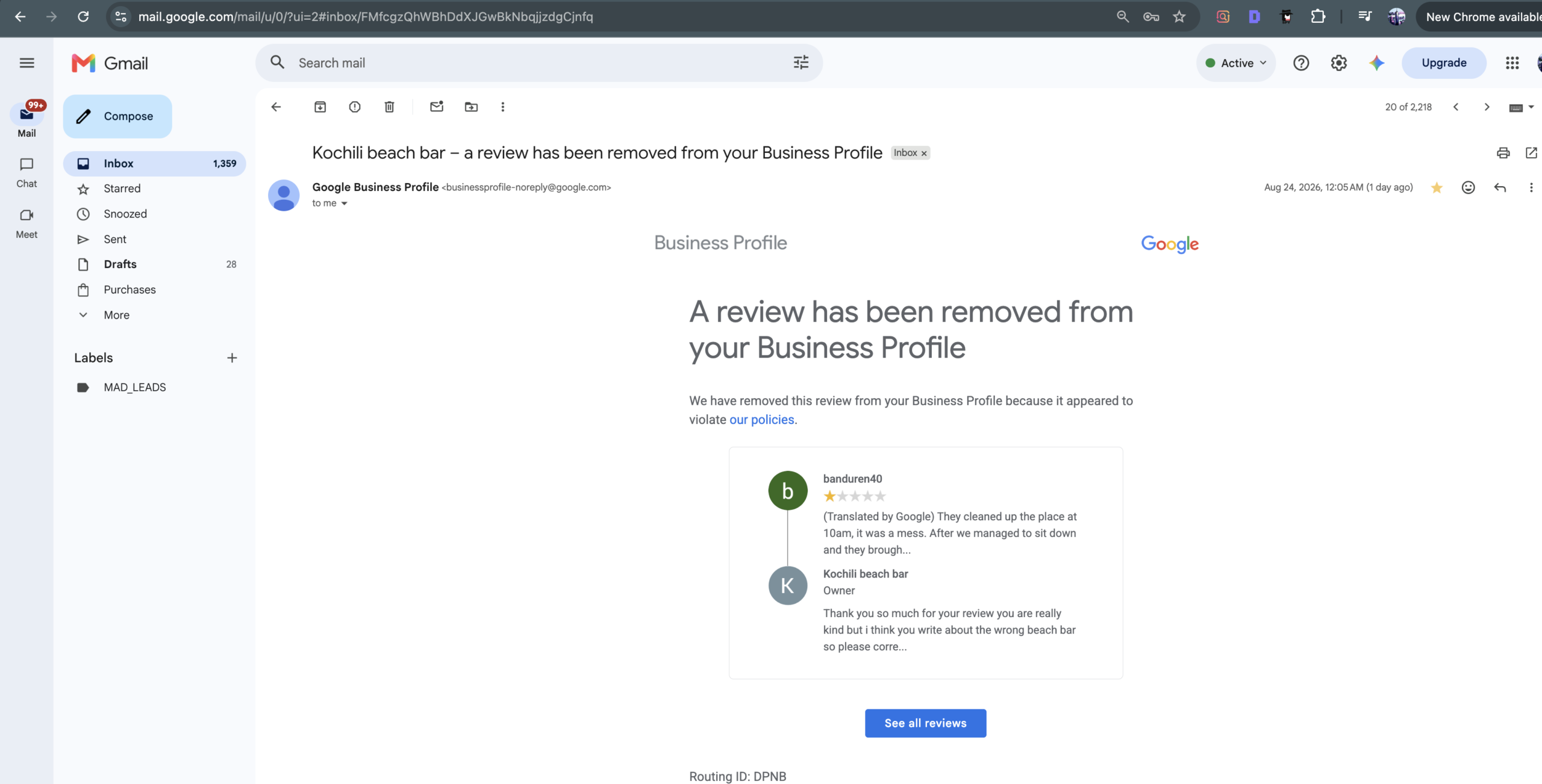
Task: Switch to Meet in the left rail
Action: [x=27, y=223]
